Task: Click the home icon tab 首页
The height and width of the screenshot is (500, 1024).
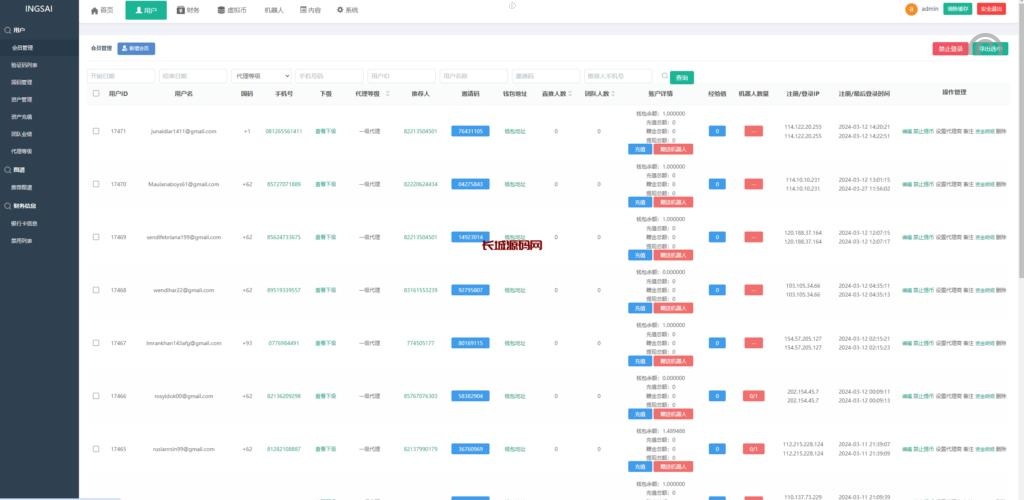Action: [95, 10]
